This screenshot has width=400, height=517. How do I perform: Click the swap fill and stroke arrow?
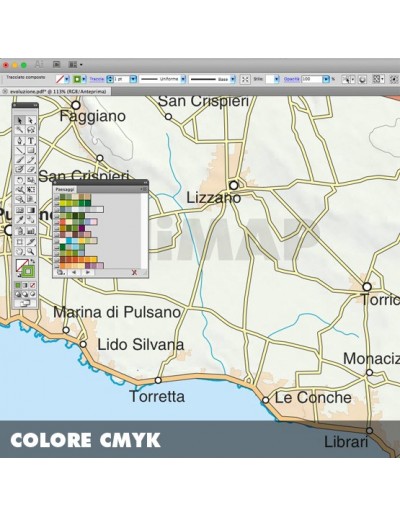(32, 261)
